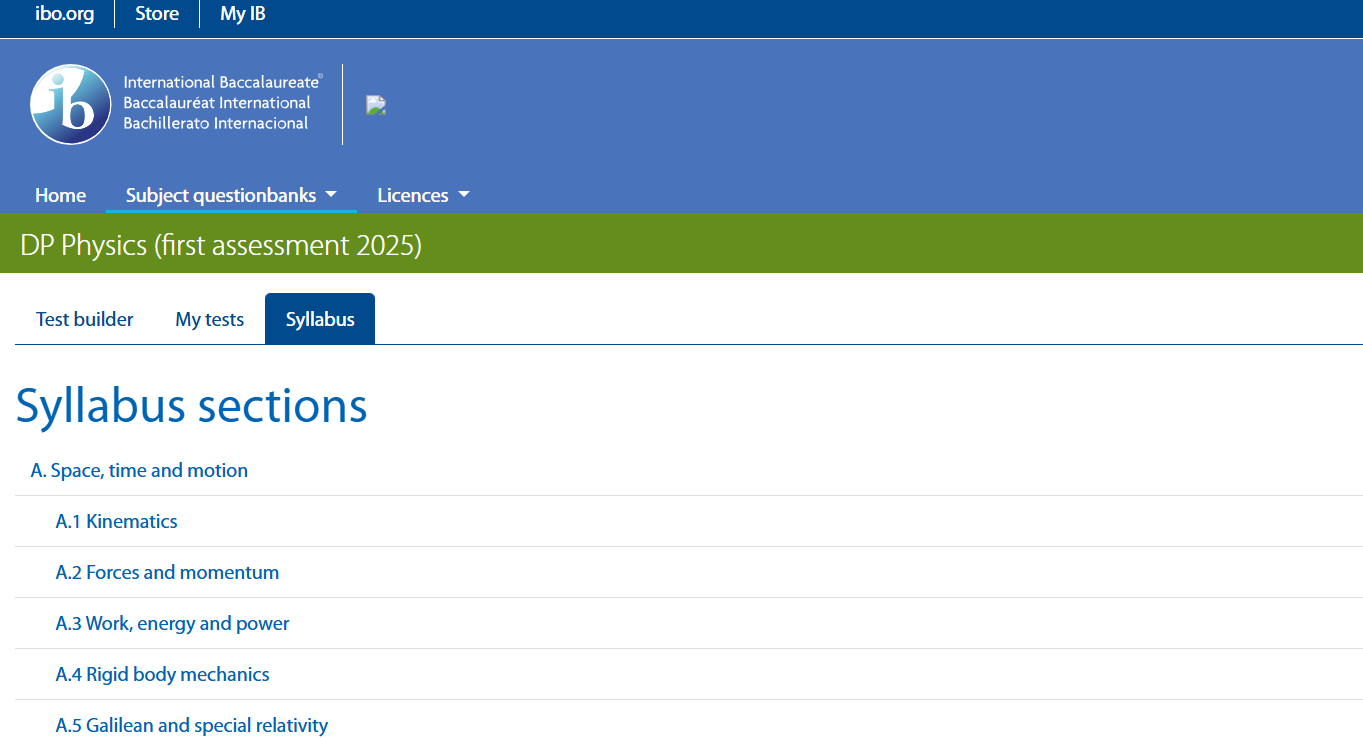Viewport: 1363px width, 738px height.
Task: Click the Syllabus sections heading
Action: click(192, 406)
